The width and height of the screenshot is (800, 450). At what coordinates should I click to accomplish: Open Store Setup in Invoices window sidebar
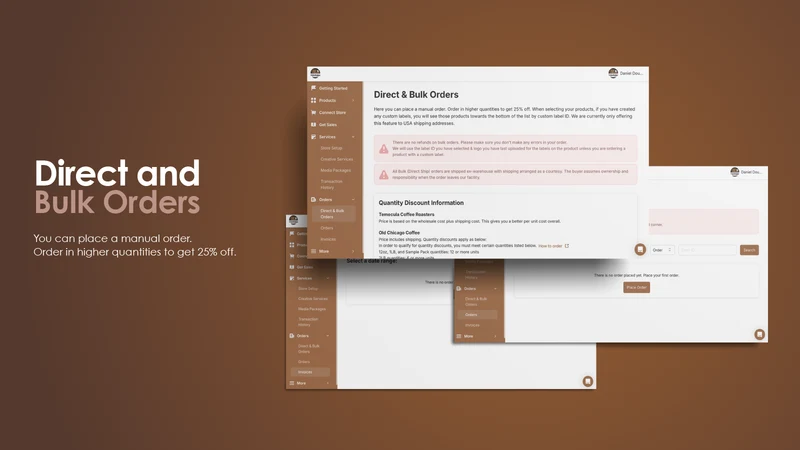tap(308, 289)
